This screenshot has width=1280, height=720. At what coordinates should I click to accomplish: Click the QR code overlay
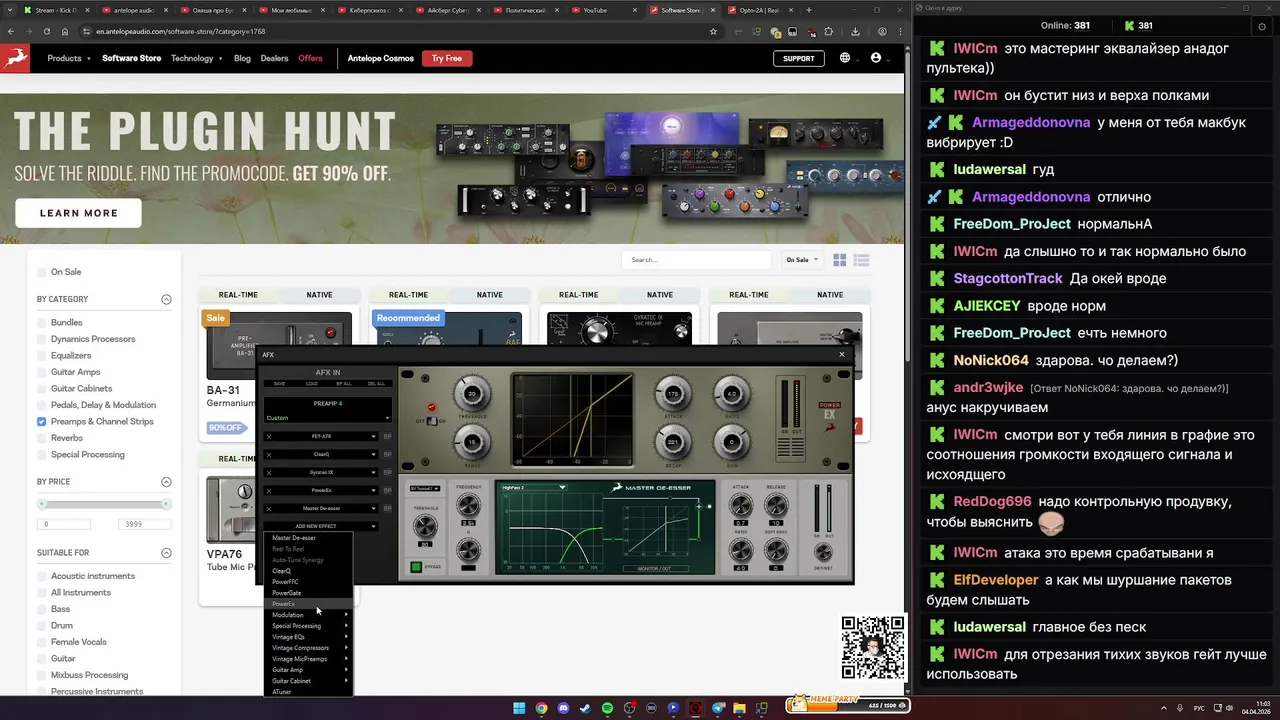[x=873, y=647]
